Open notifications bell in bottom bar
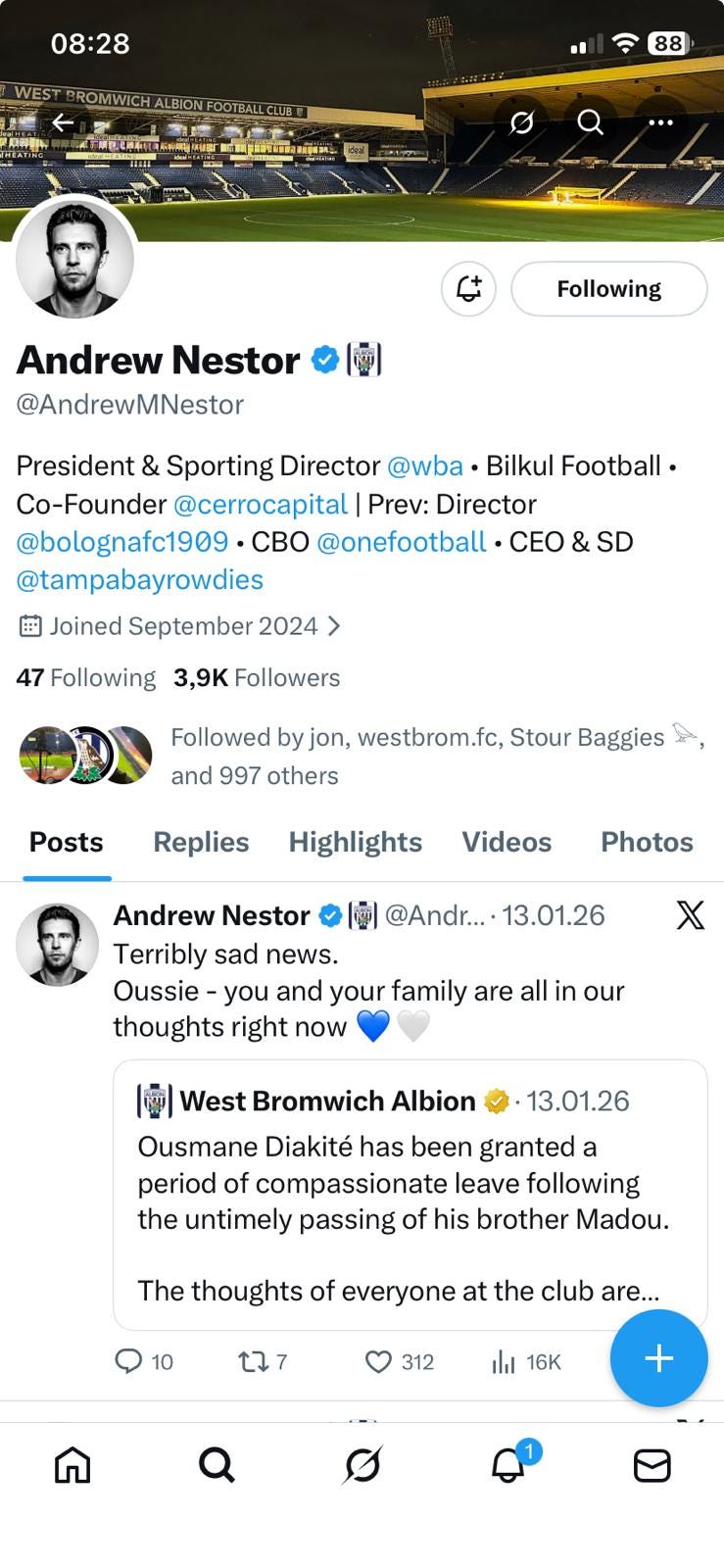This screenshot has width=724, height=1568. pyautogui.click(x=507, y=1465)
